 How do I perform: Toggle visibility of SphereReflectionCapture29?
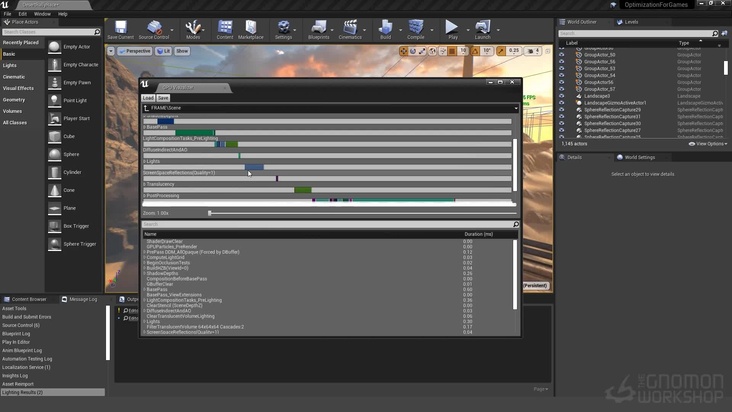coord(562,110)
